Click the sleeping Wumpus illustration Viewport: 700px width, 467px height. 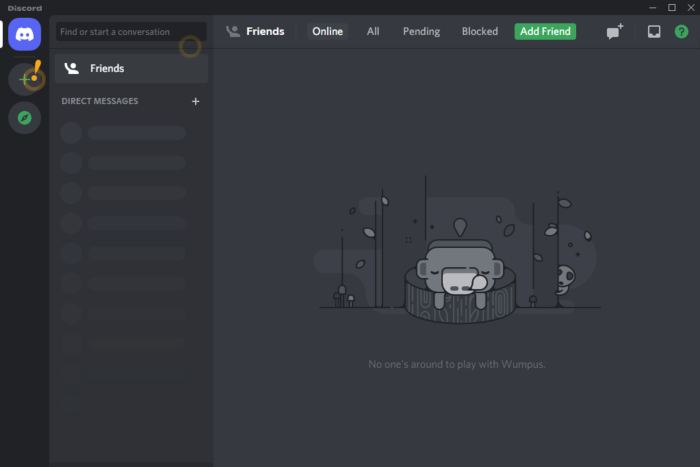pyautogui.click(x=460, y=277)
